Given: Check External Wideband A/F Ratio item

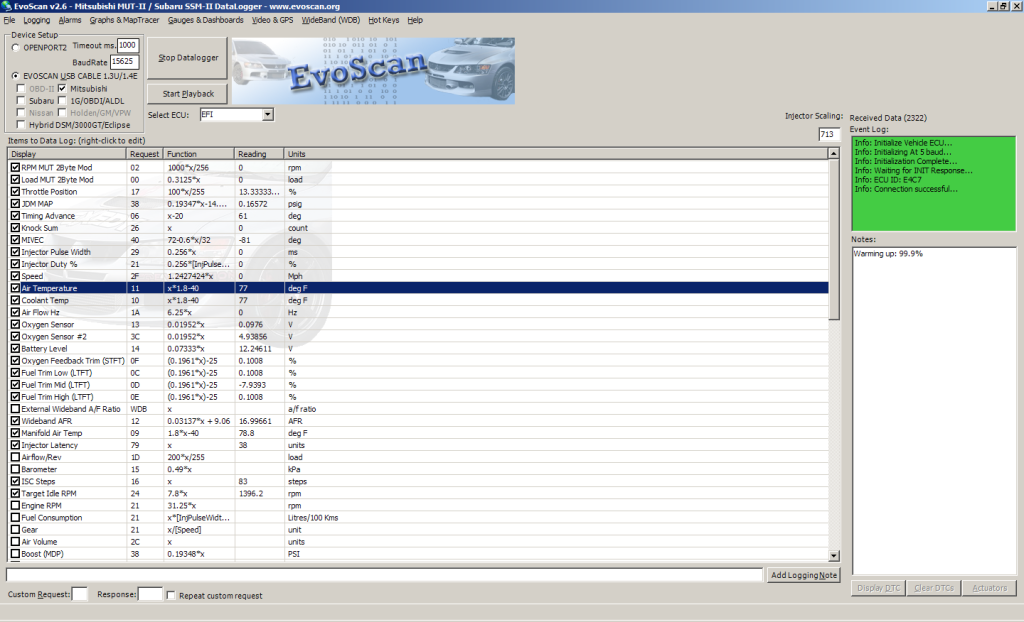Looking at the screenshot, I should point(15,409).
